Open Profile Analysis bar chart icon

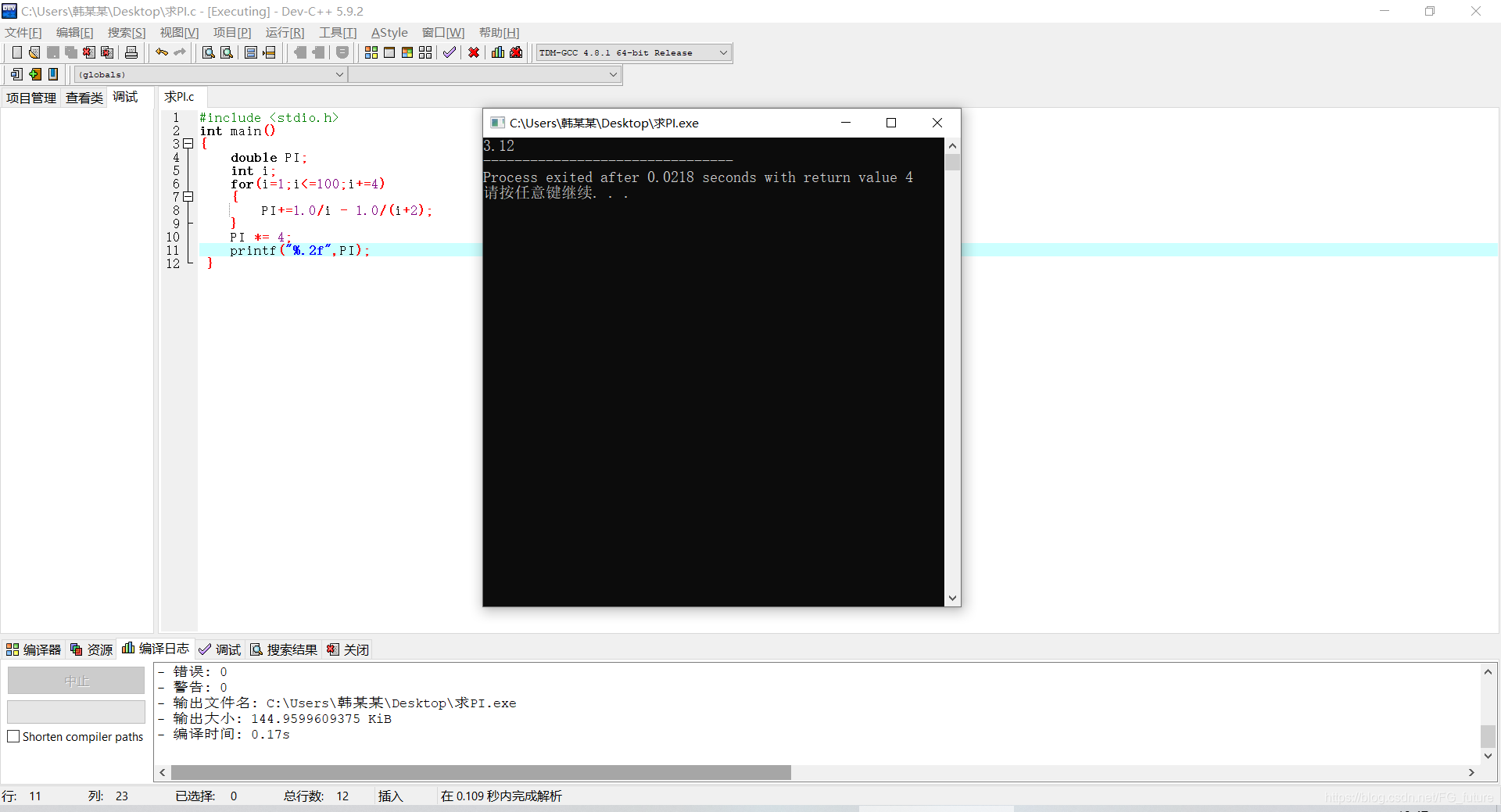click(x=498, y=52)
